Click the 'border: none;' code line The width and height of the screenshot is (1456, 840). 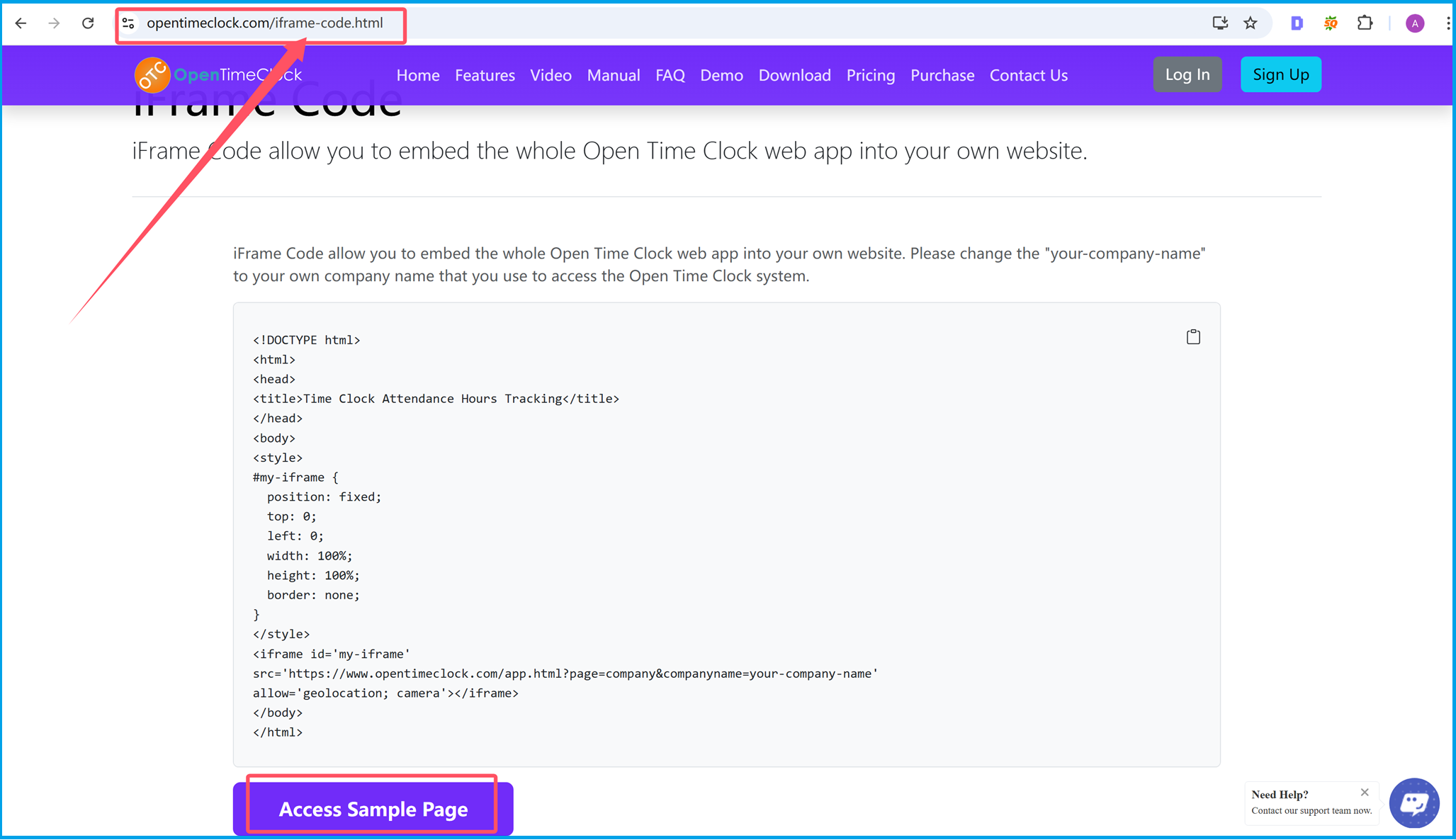pyautogui.click(x=313, y=595)
